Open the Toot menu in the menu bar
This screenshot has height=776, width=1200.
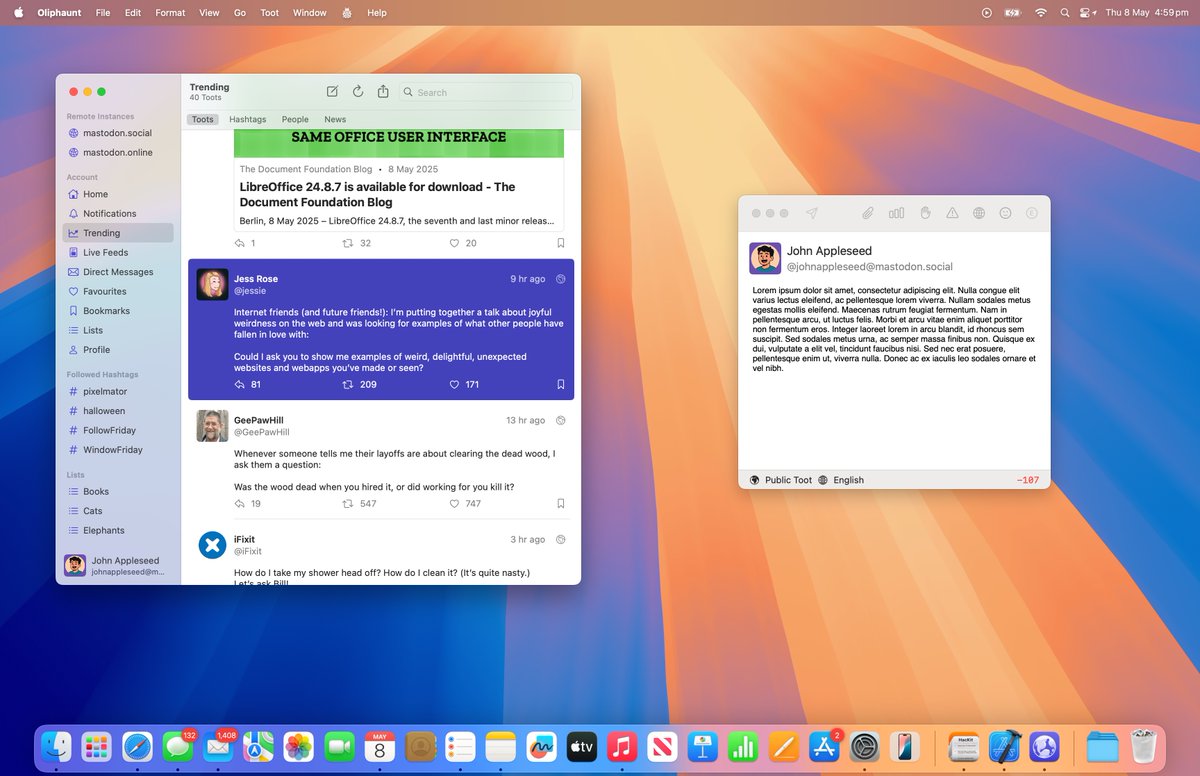(269, 13)
